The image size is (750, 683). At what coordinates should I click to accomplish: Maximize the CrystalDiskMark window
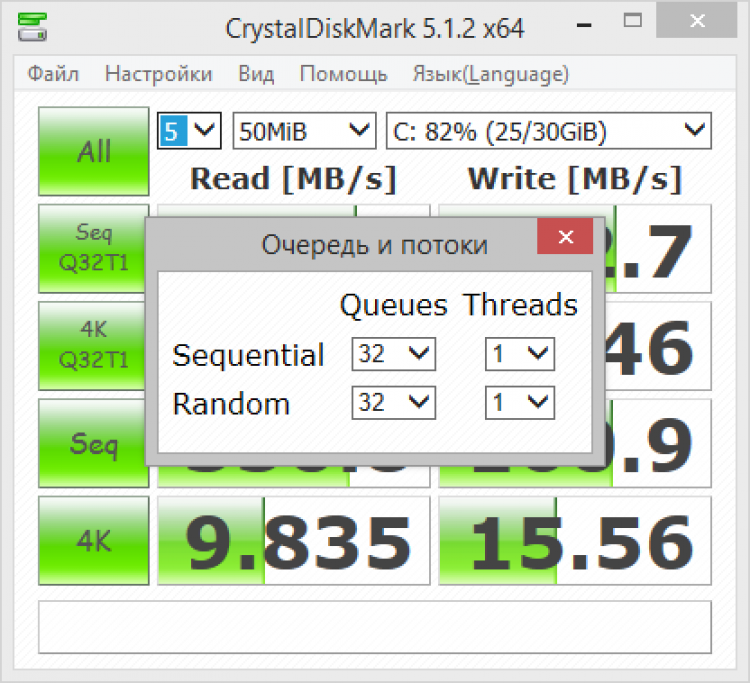point(633,21)
